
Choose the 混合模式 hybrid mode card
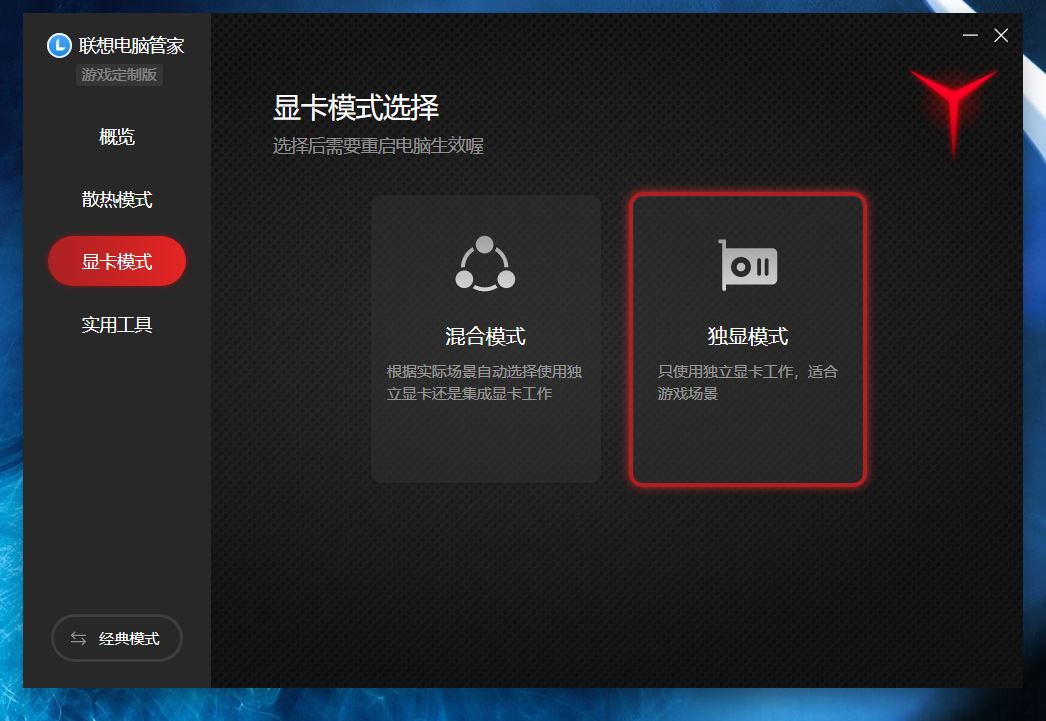(486, 338)
